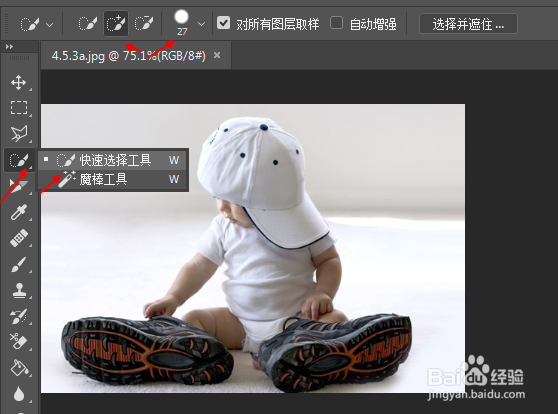Image resolution: width=558 pixels, height=414 pixels.
Task: Expand the toolbar with double-arrow icon
Action: click(x=9, y=47)
